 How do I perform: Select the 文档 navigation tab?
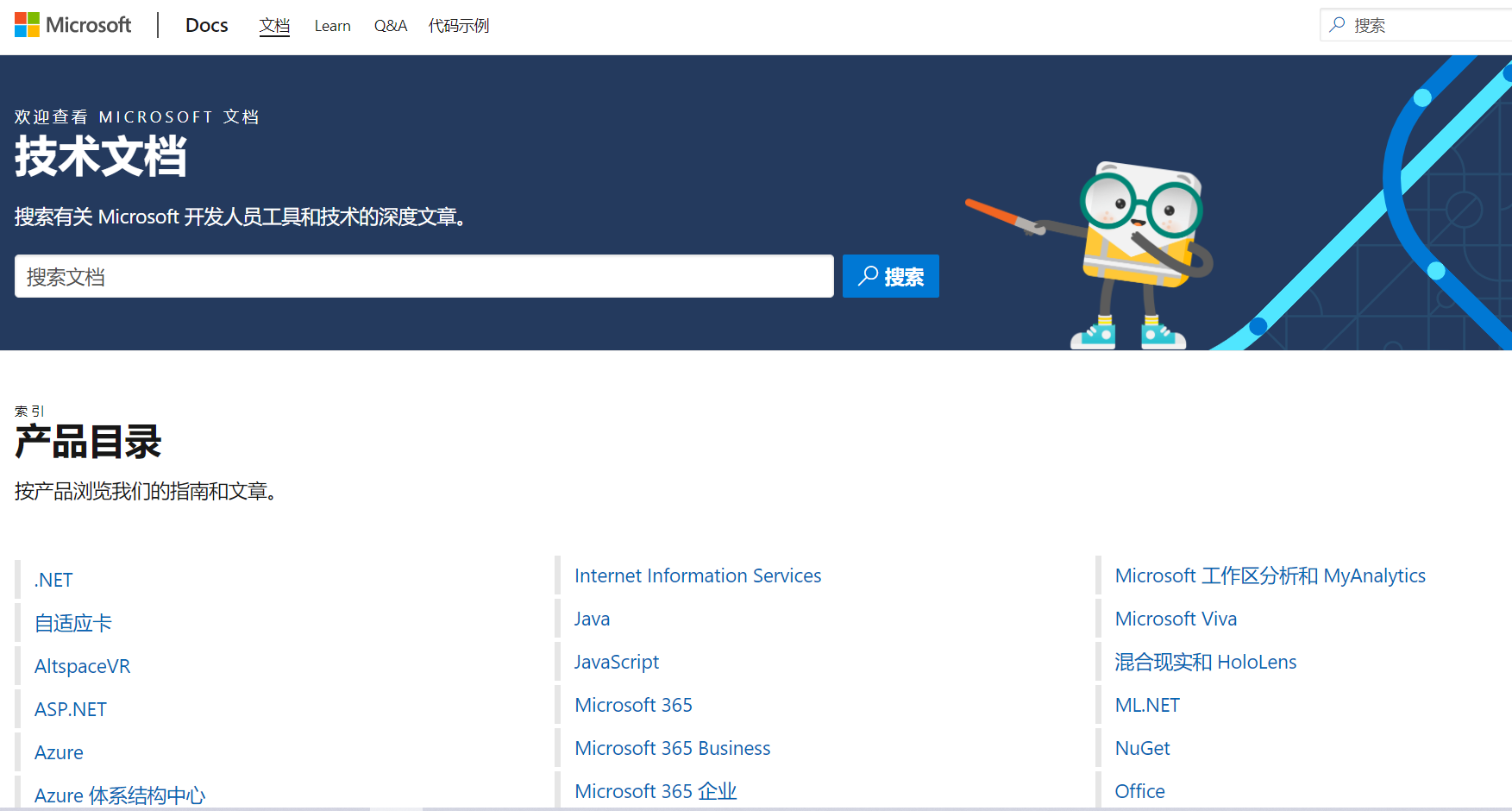pos(274,26)
